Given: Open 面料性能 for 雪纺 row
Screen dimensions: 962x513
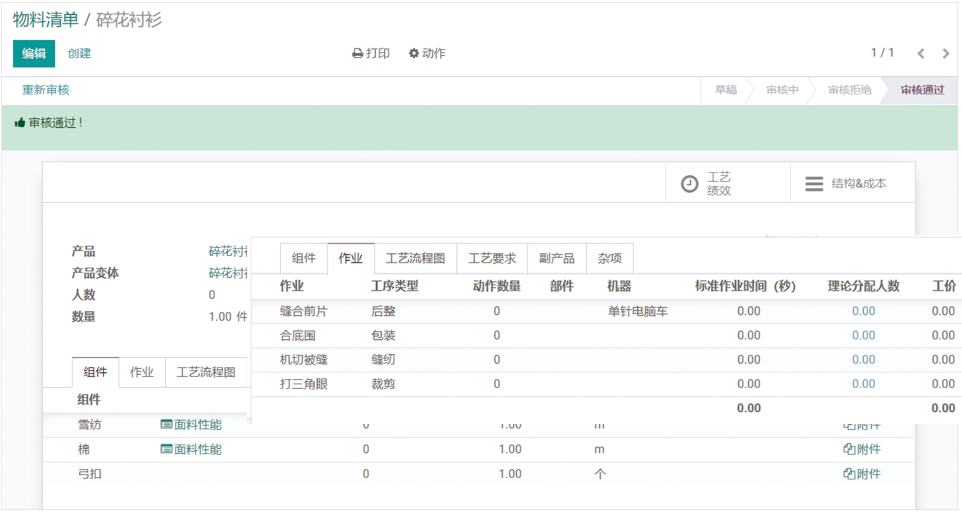Looking at the screenshot, I should (x=191, y=425).
